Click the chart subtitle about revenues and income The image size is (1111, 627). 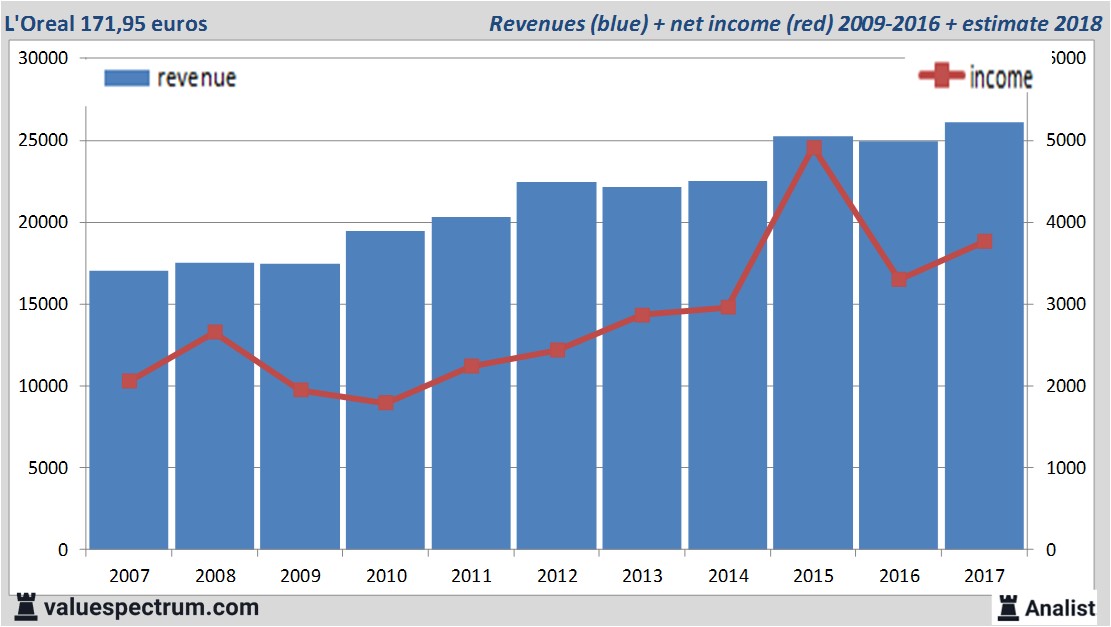795,23
